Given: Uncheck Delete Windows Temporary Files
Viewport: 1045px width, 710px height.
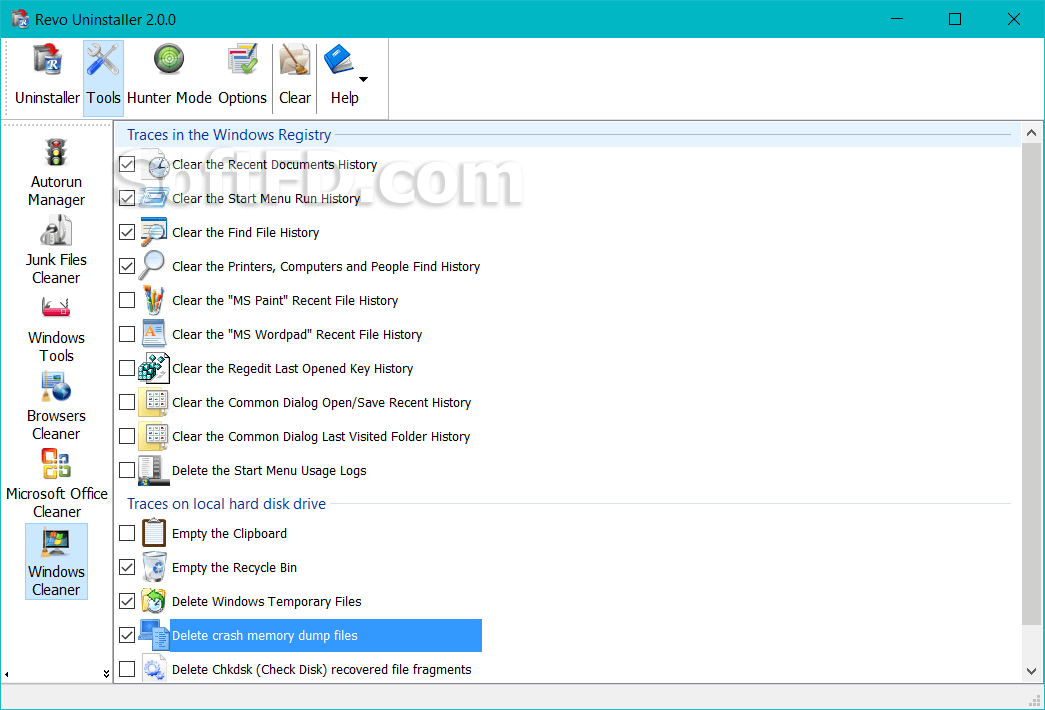Looking at the screenshot, I should click(x=127, y=601).
